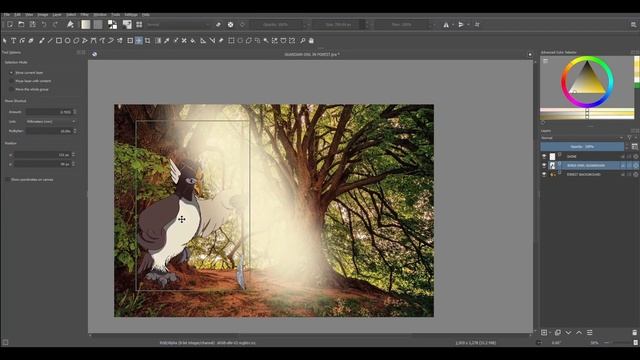Hide the SHINE layer with its eye icon
The image size is (640, 360).
[x=544, y=156]
